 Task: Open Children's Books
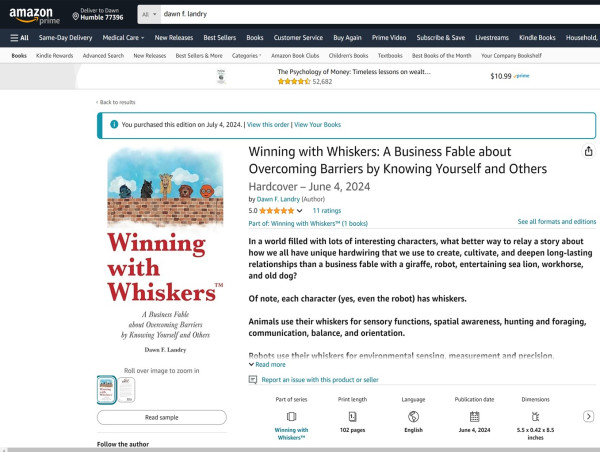[348, 55]
